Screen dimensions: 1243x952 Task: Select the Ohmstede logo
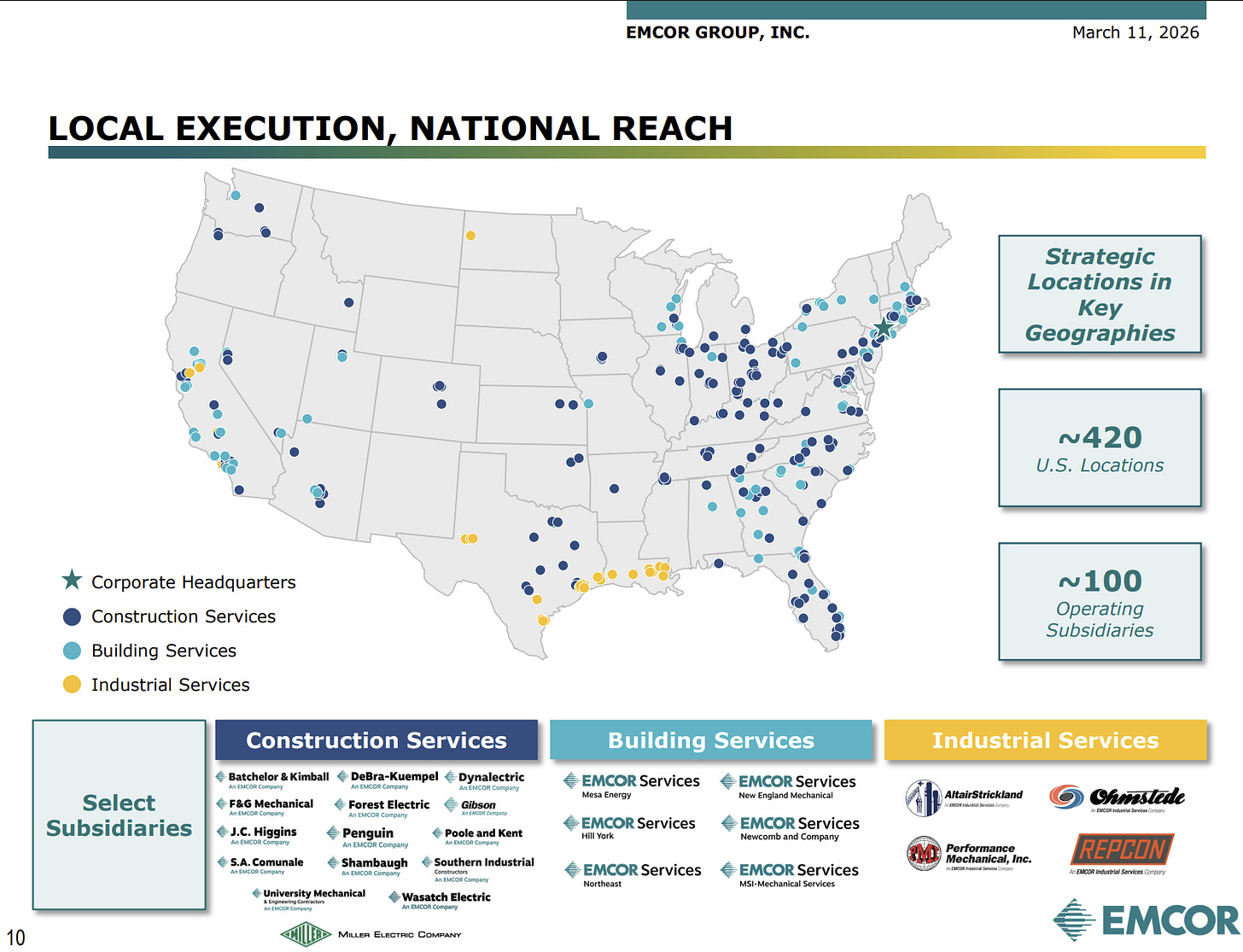coord(1117,797)
